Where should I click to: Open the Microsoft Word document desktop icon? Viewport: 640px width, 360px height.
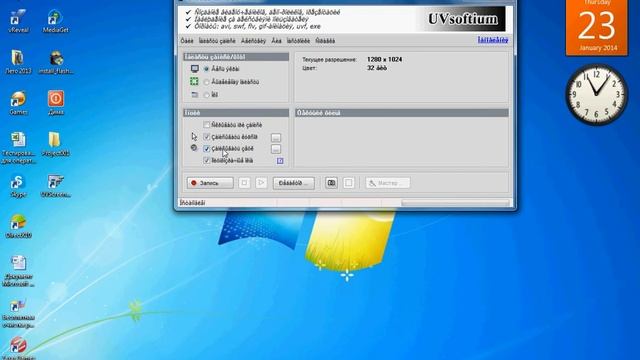point(18,271)
